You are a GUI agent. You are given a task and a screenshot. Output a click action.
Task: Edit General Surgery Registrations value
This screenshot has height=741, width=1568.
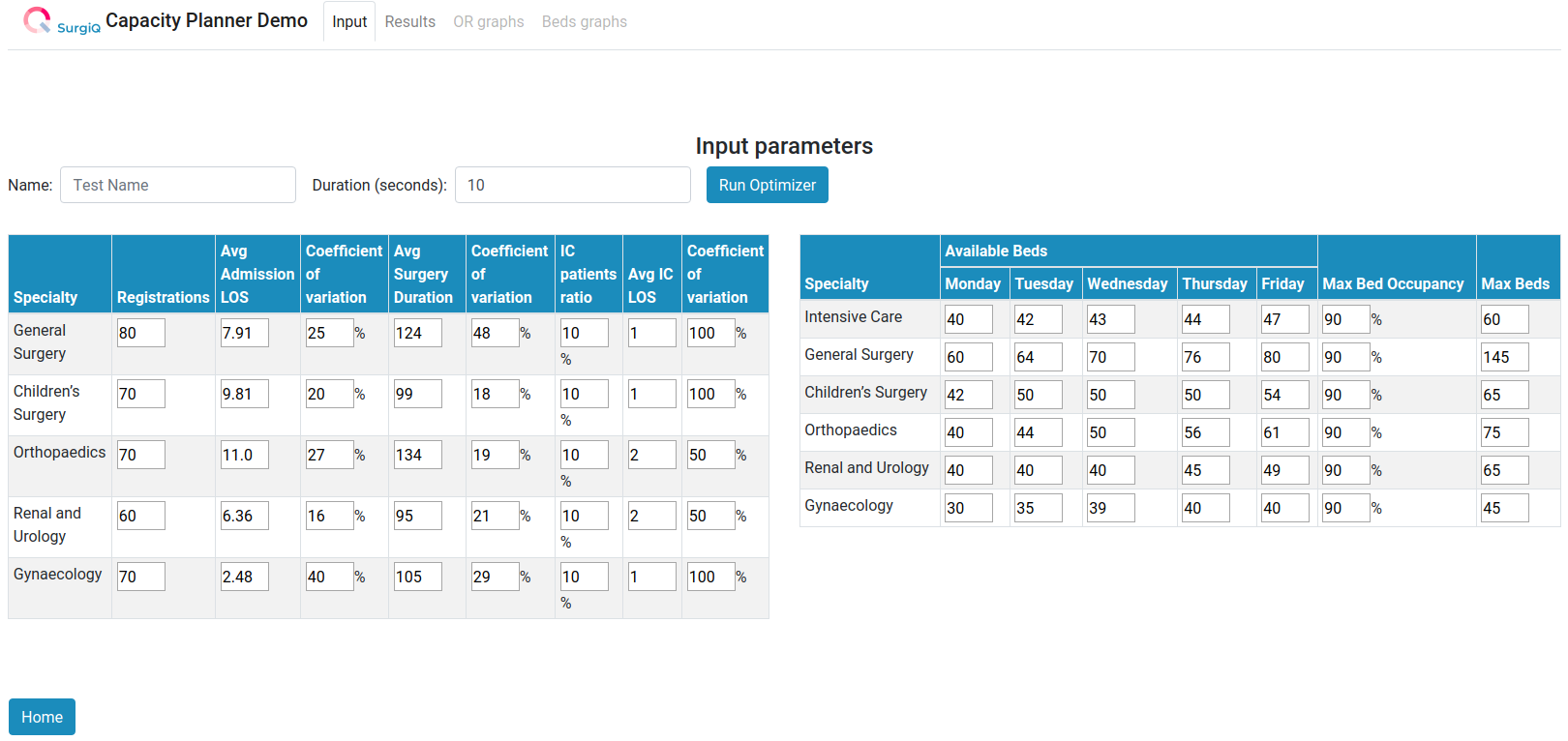coord(140,333)
